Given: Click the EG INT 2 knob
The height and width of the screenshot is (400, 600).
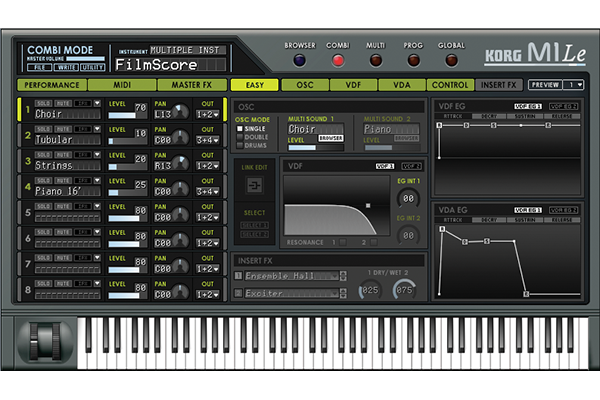Looking at the screenshot, I should point(408,235).
